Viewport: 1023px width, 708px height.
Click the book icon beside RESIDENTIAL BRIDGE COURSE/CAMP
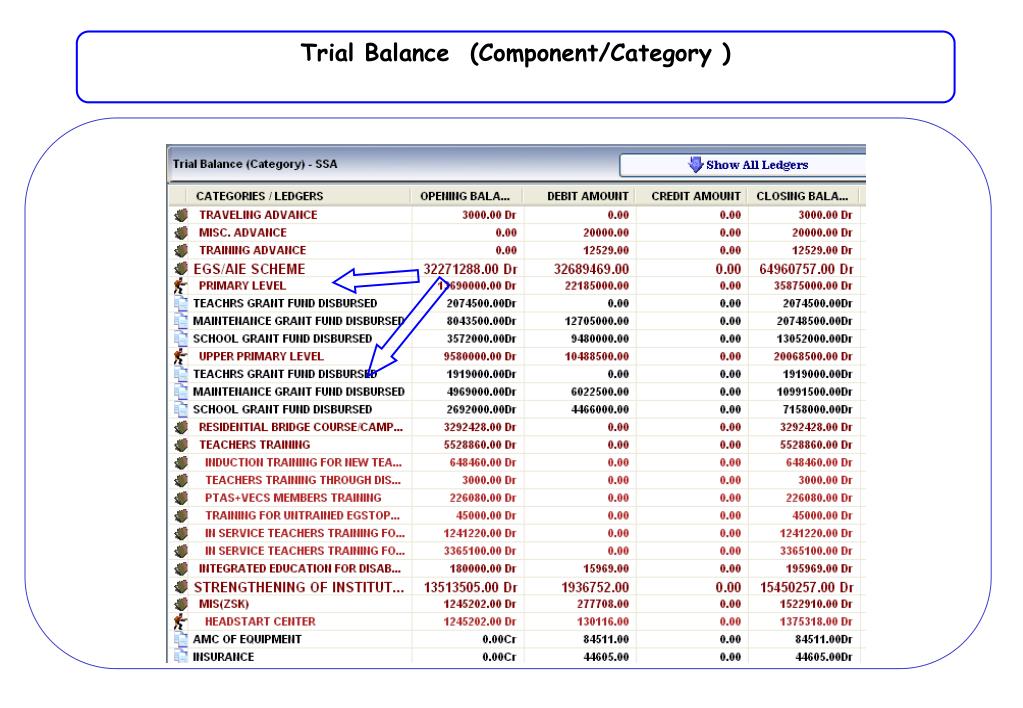[181, 427]
